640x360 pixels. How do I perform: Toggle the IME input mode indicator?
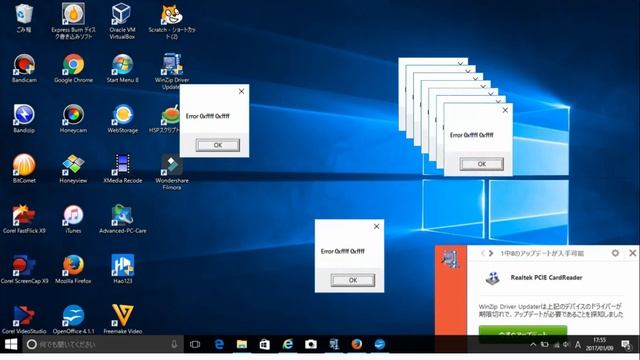(578, 344)
